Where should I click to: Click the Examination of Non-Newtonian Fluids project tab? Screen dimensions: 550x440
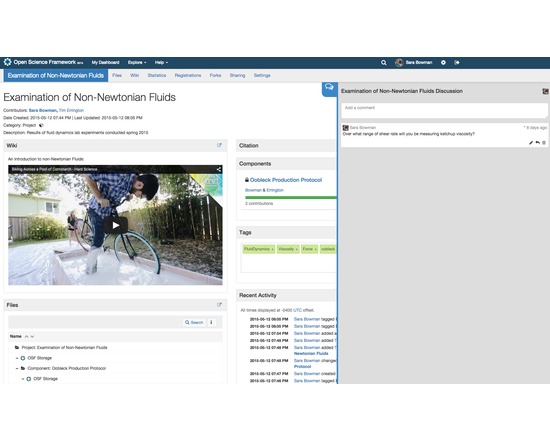(56, 75)
